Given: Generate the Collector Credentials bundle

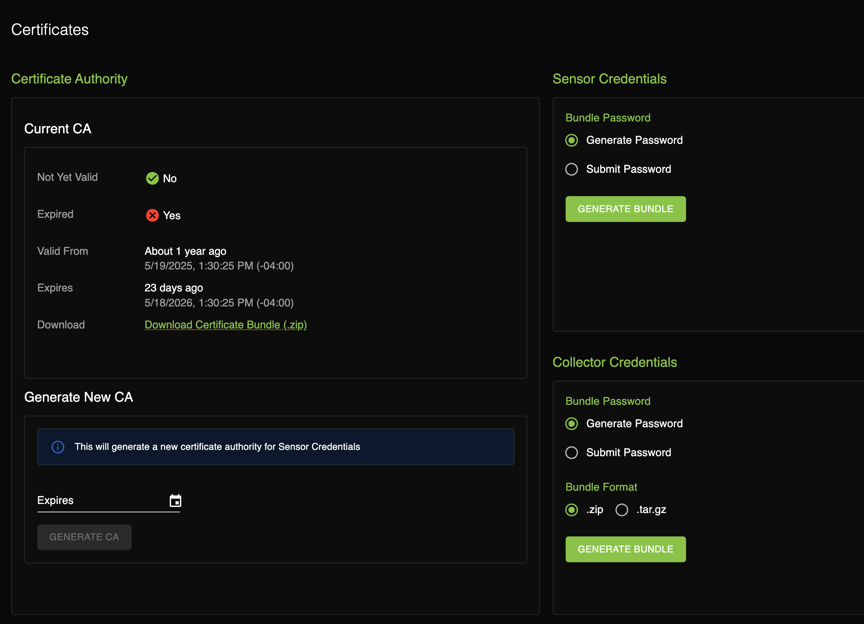Looking at the screenshot, I should (x=625, y=549).
